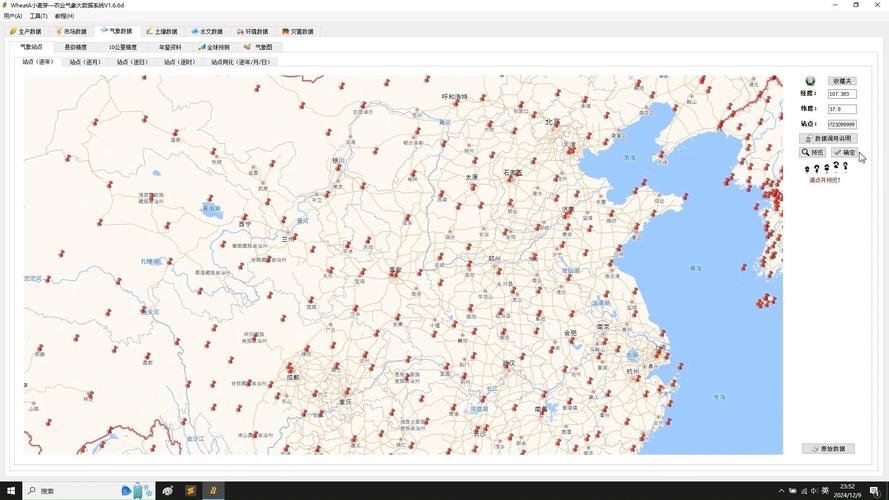Select the 气象站点 sub-tab
Viewport: 889px width, 500px height.
pos(31,46)
